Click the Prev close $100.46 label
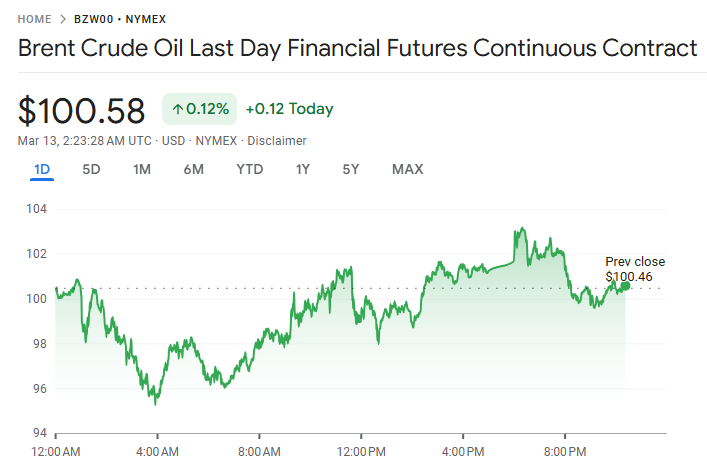 [634, 269]
